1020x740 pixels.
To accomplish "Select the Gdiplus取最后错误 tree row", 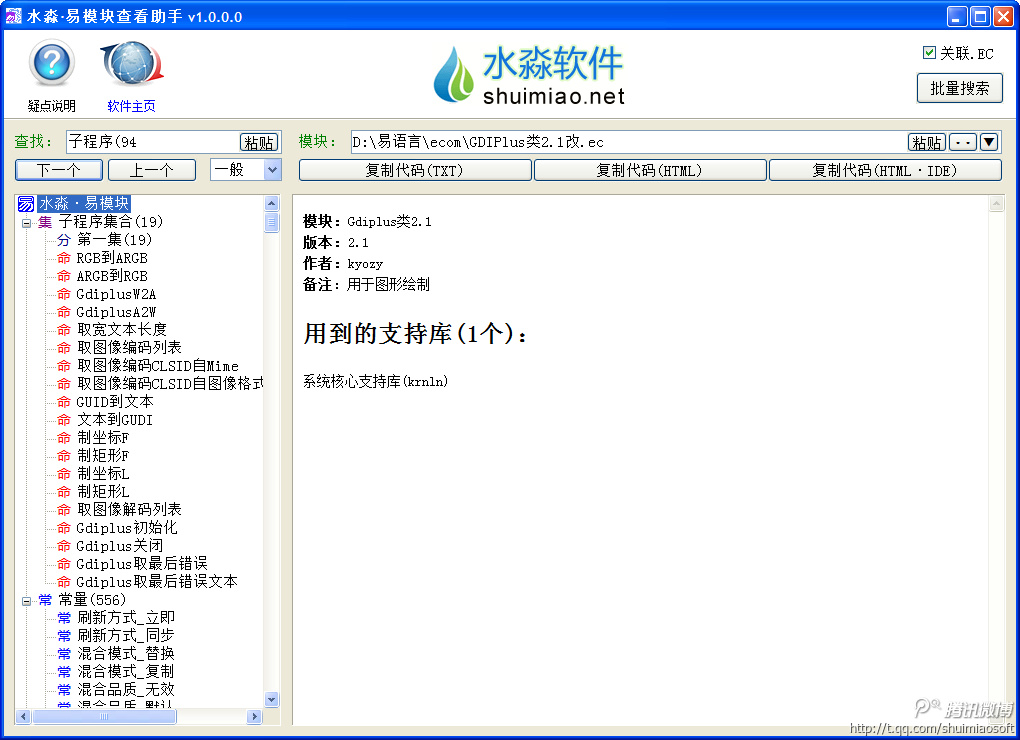I will coord(142,564).
